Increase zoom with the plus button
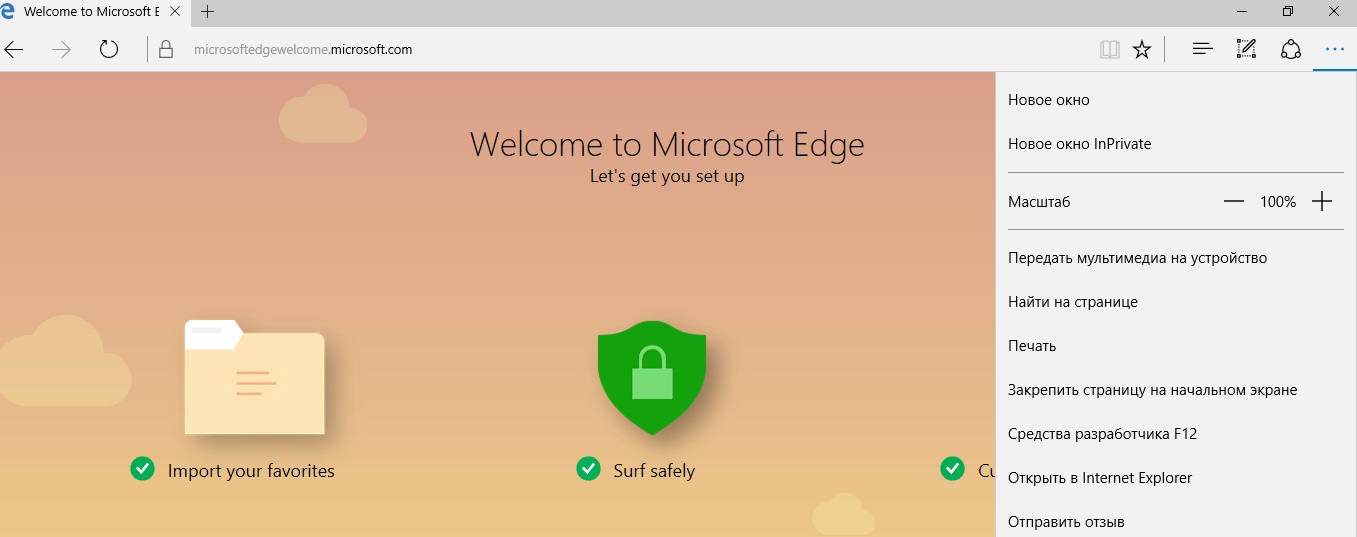This screenshot has width=1357, height=537. click(1322, 202)
